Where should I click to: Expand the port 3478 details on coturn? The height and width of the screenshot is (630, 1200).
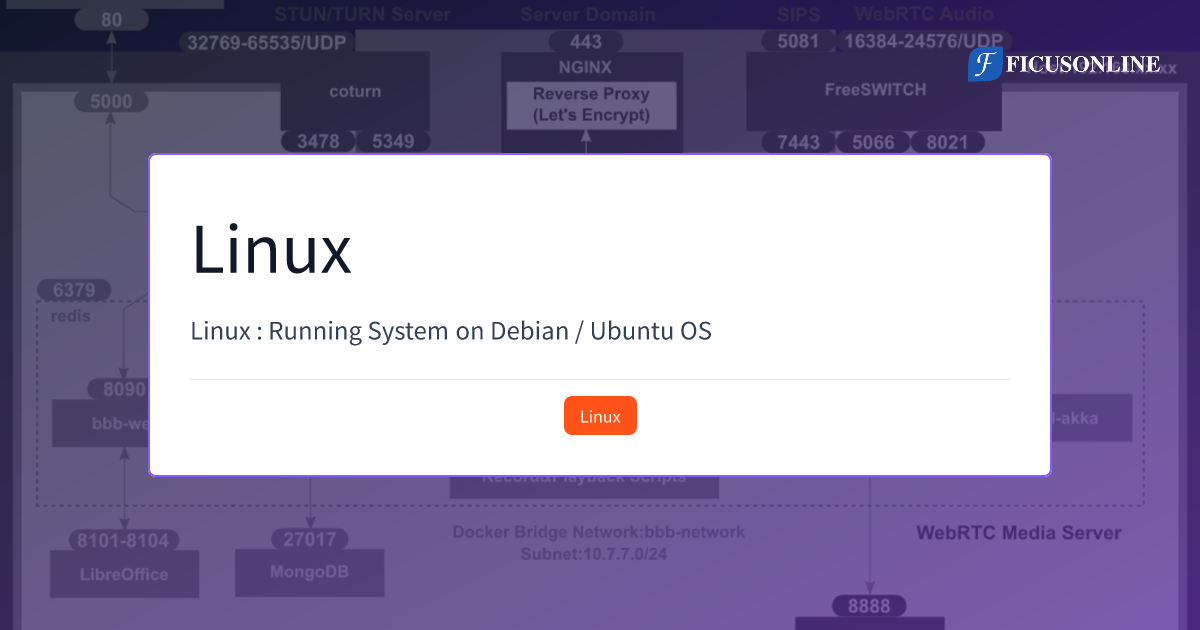[x=319, y=141]
